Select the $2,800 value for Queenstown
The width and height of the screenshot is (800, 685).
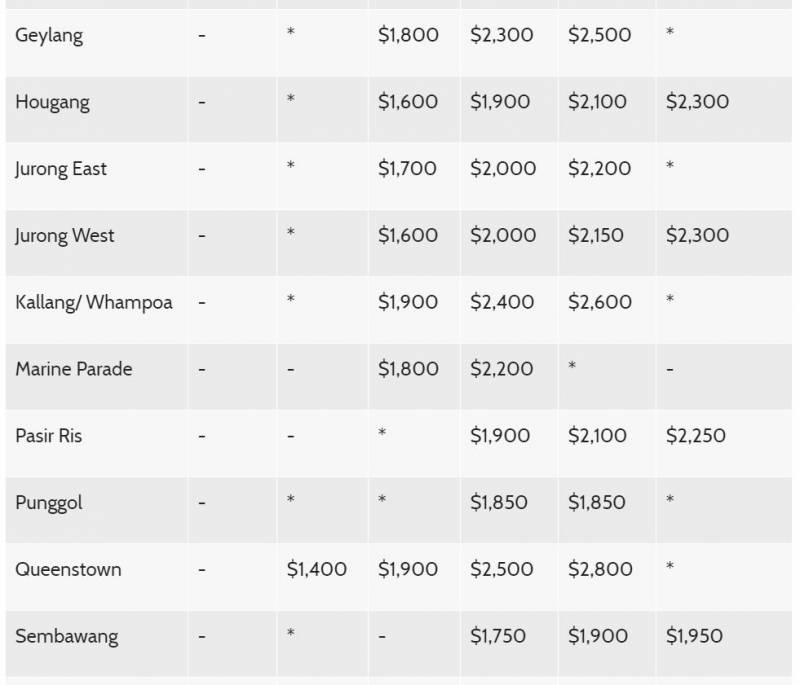pos(600,569)
